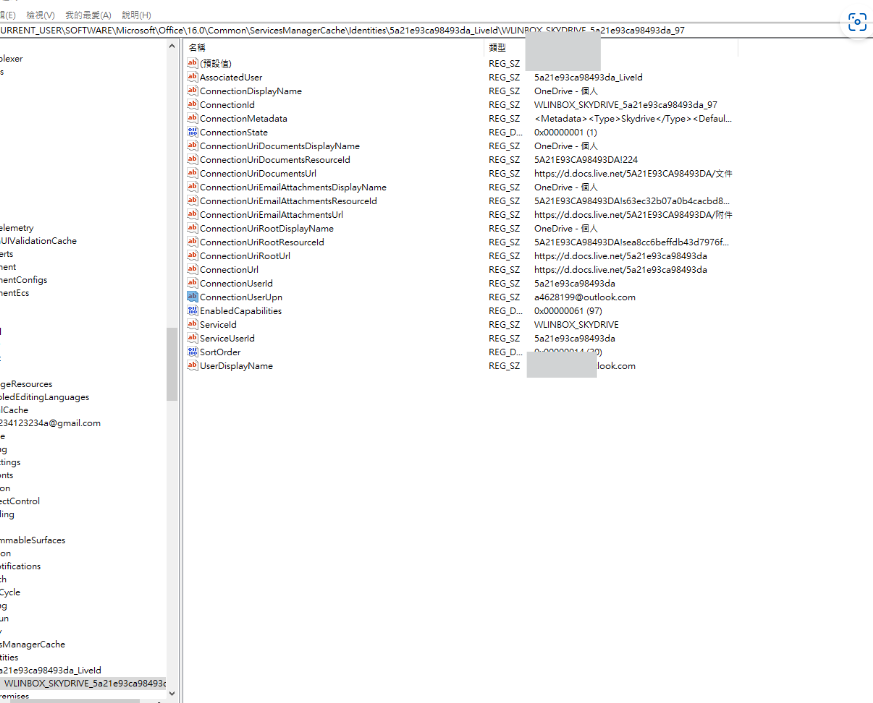Click the string icon beside UserDisplayName
Screen dimensions: 873x703
(x=193, y=366)
